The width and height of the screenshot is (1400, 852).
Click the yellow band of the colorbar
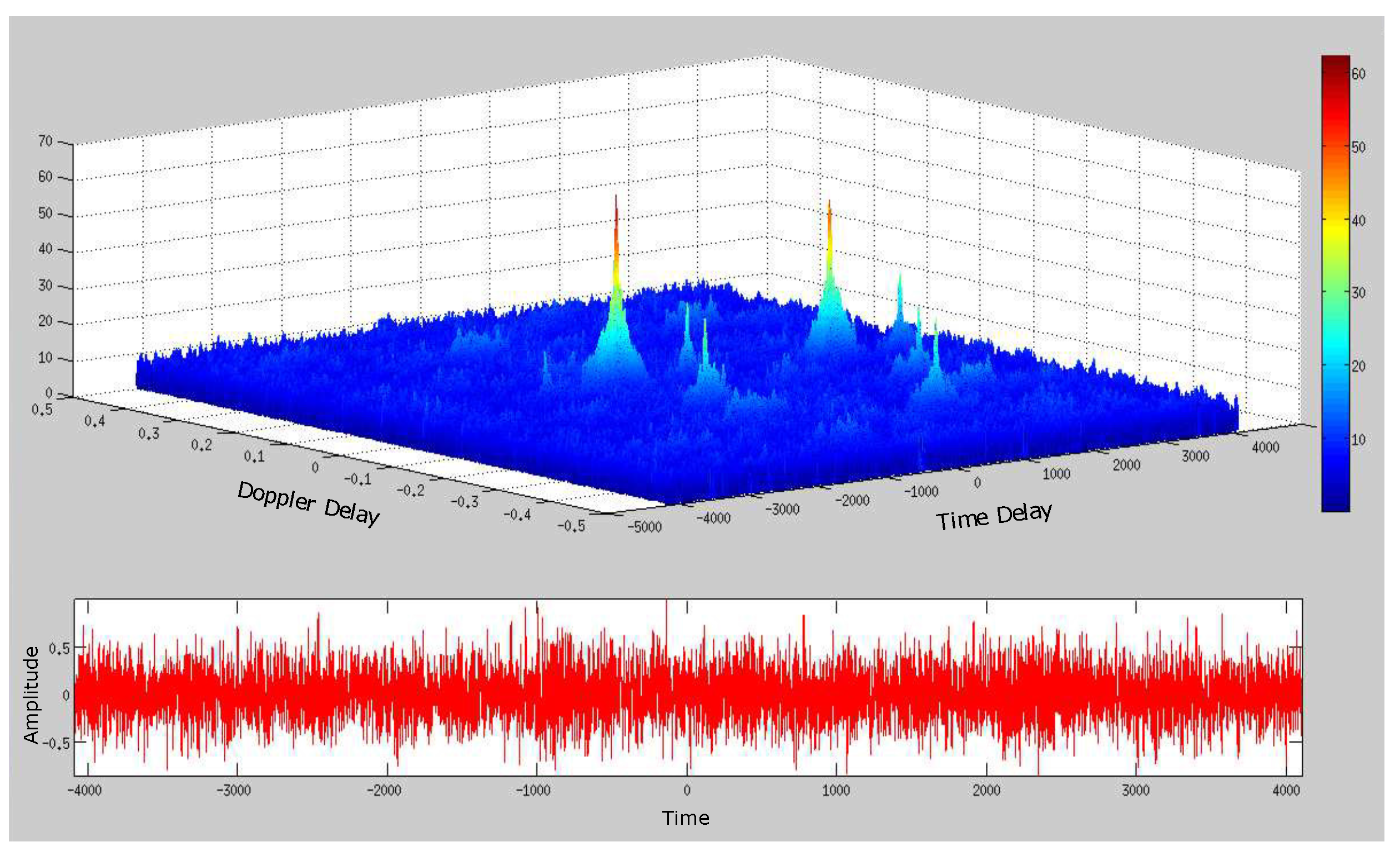(x=1335, y=230)
